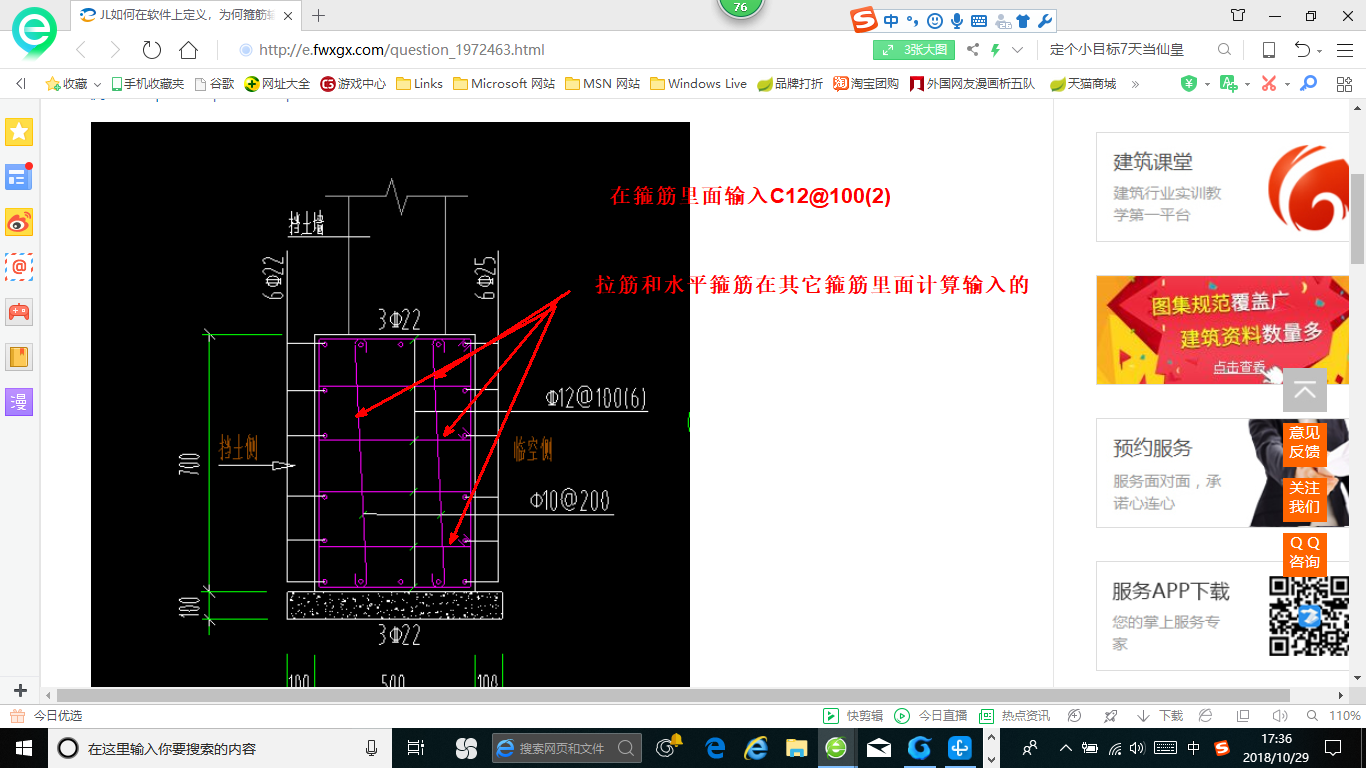
Task: Open the 天猫商城 bookmark
Action: click(1083, 84)
